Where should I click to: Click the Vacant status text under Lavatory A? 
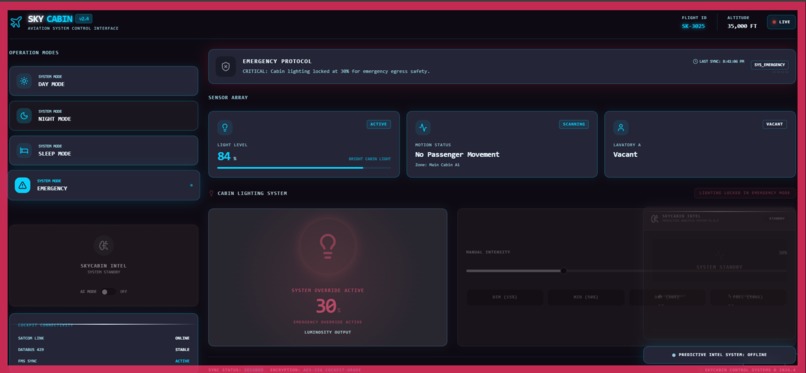click(625, 155)
